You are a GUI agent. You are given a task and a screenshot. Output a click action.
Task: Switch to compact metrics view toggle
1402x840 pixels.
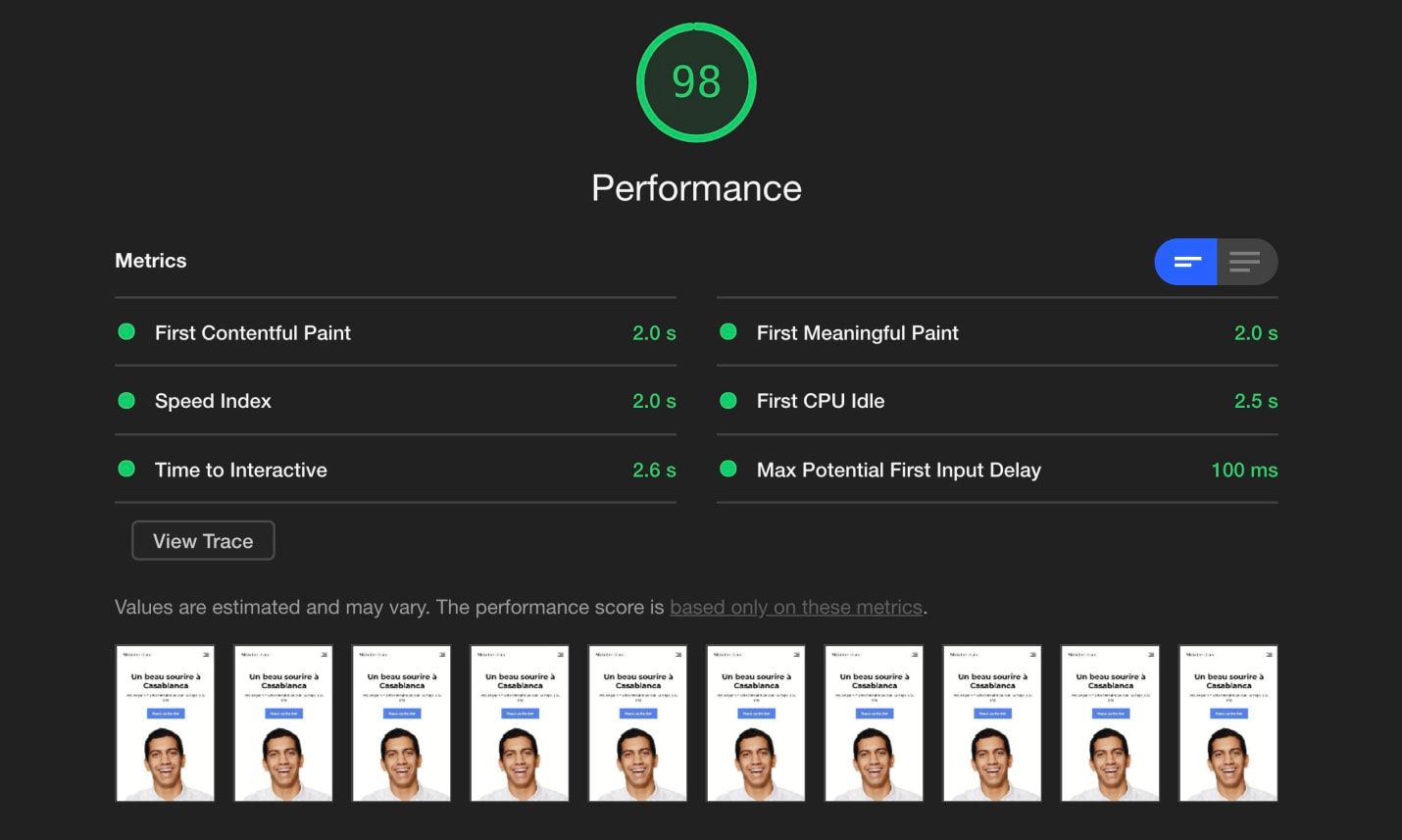point(1185,262)
